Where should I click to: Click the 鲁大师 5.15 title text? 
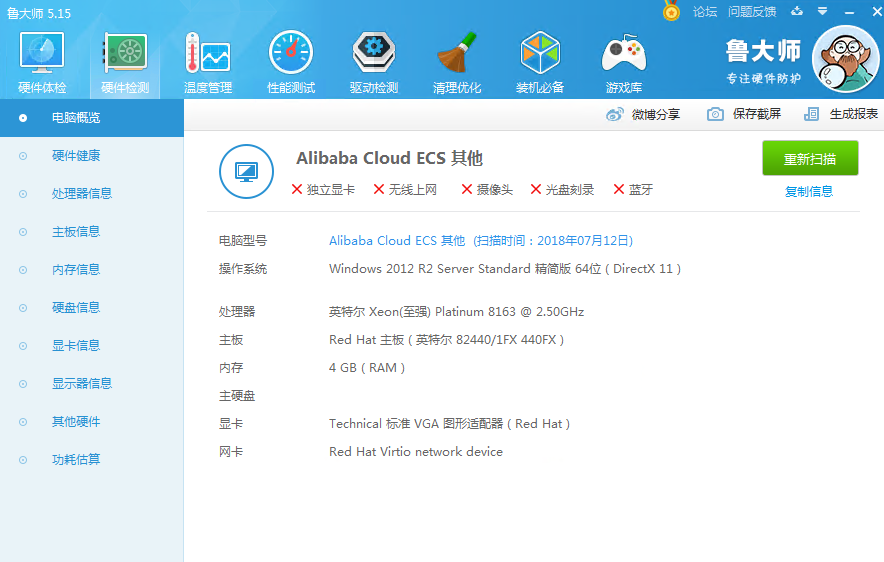pyautogui.click(x=39, y=14)
